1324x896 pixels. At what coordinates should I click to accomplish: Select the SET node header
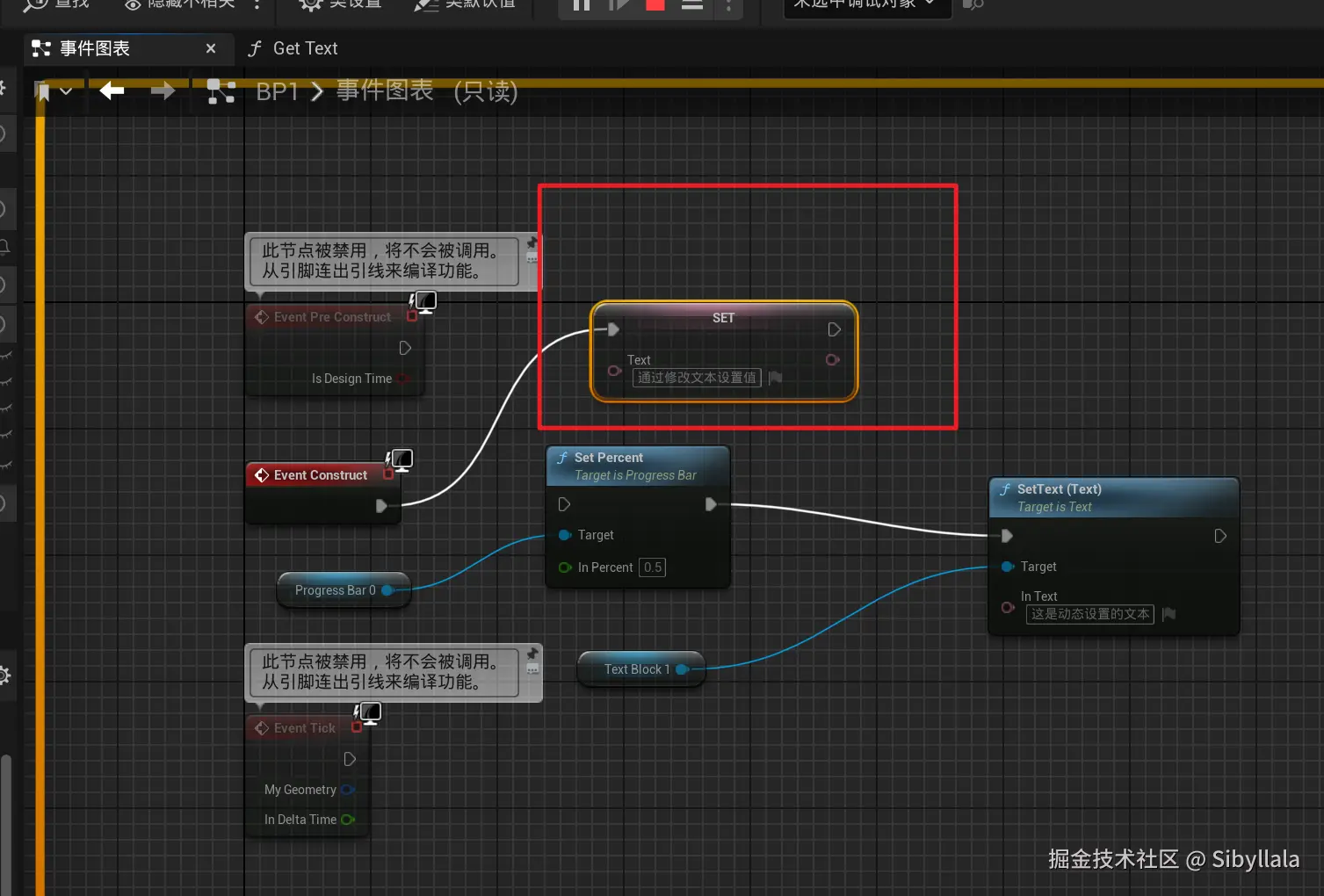point(723,318)
